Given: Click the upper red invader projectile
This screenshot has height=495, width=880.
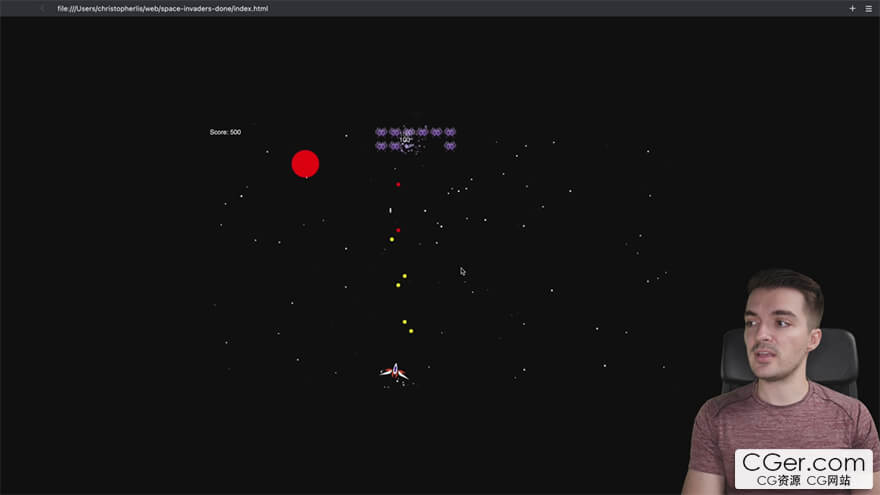Looking at the screenshot, I should (x=398, y=184).
